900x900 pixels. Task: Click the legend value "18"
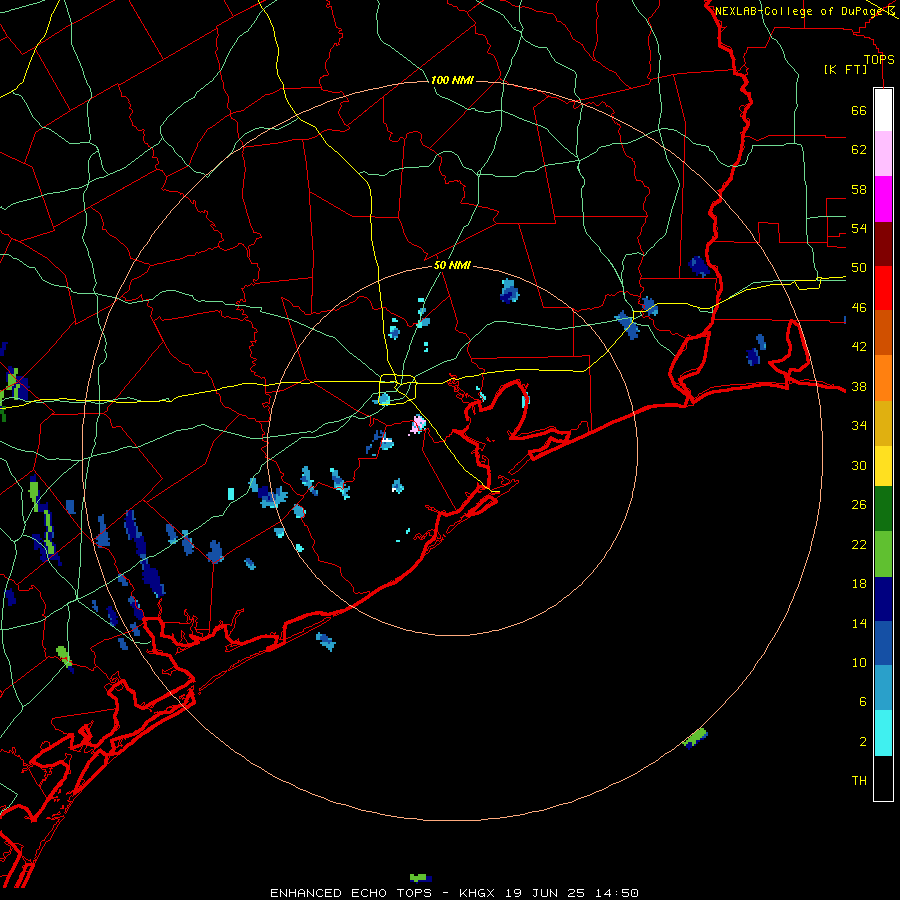pyautogui.click(x=859, y=584)
